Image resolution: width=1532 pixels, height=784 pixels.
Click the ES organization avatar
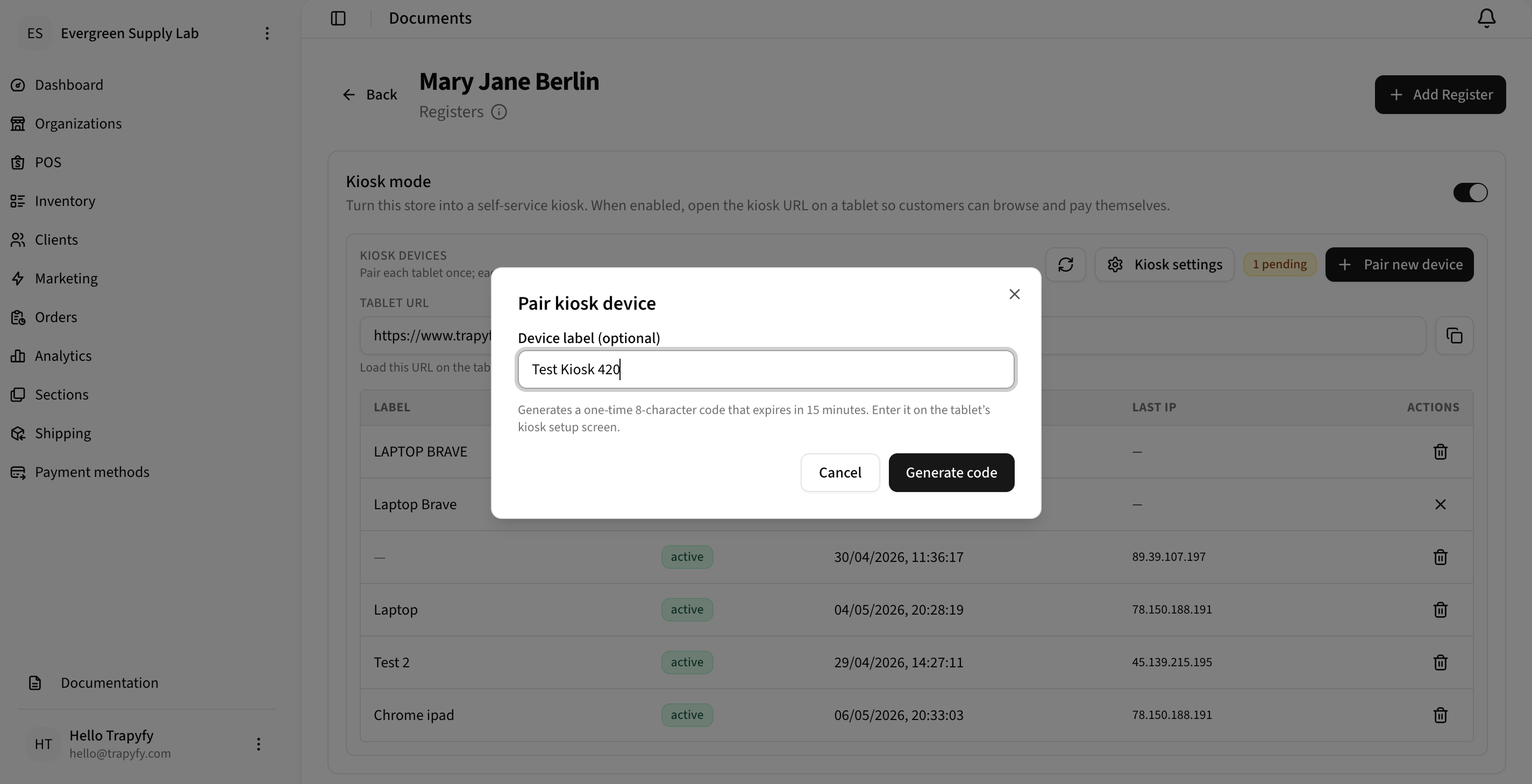click(35, 33)
